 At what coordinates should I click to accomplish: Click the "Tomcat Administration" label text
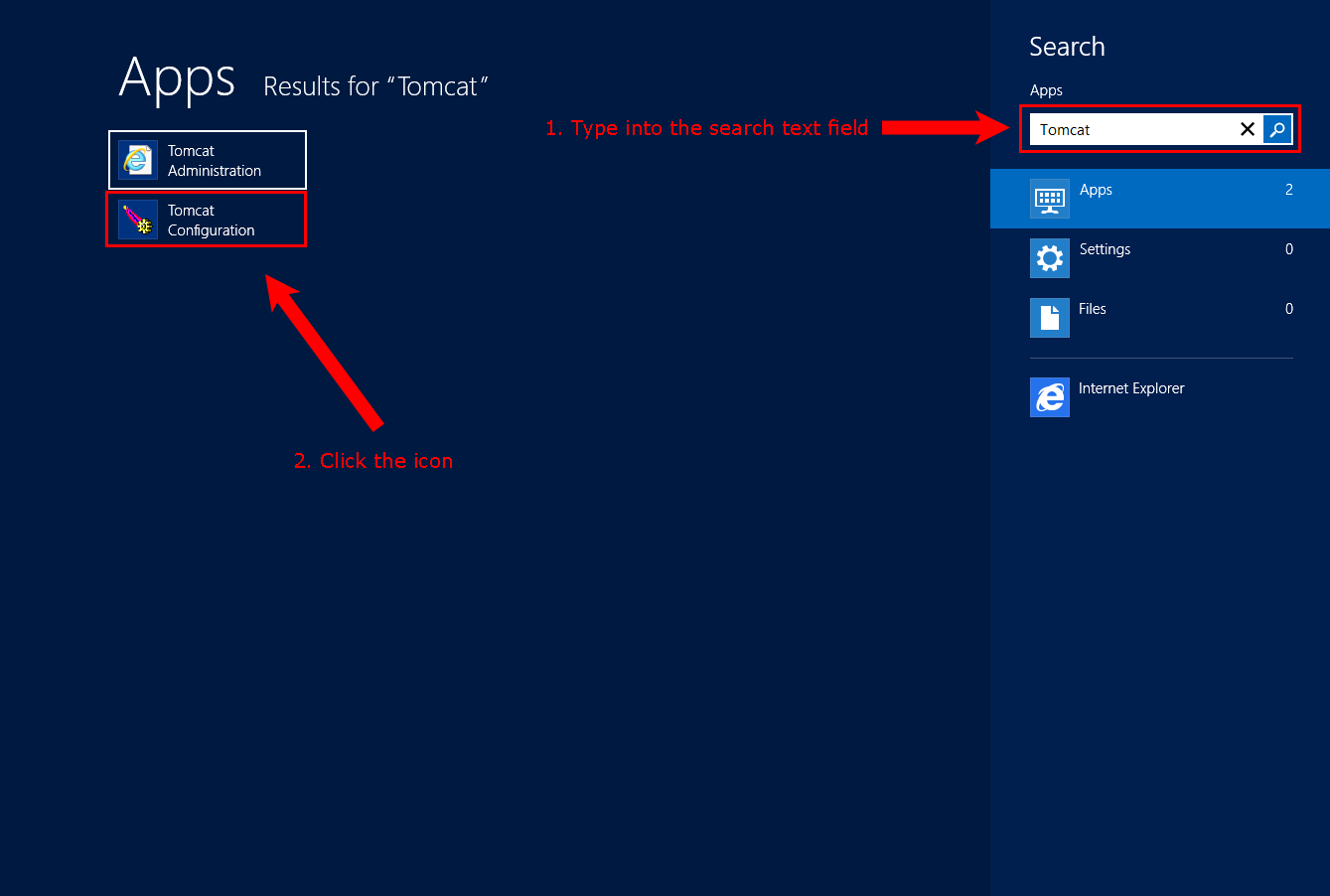215,161
